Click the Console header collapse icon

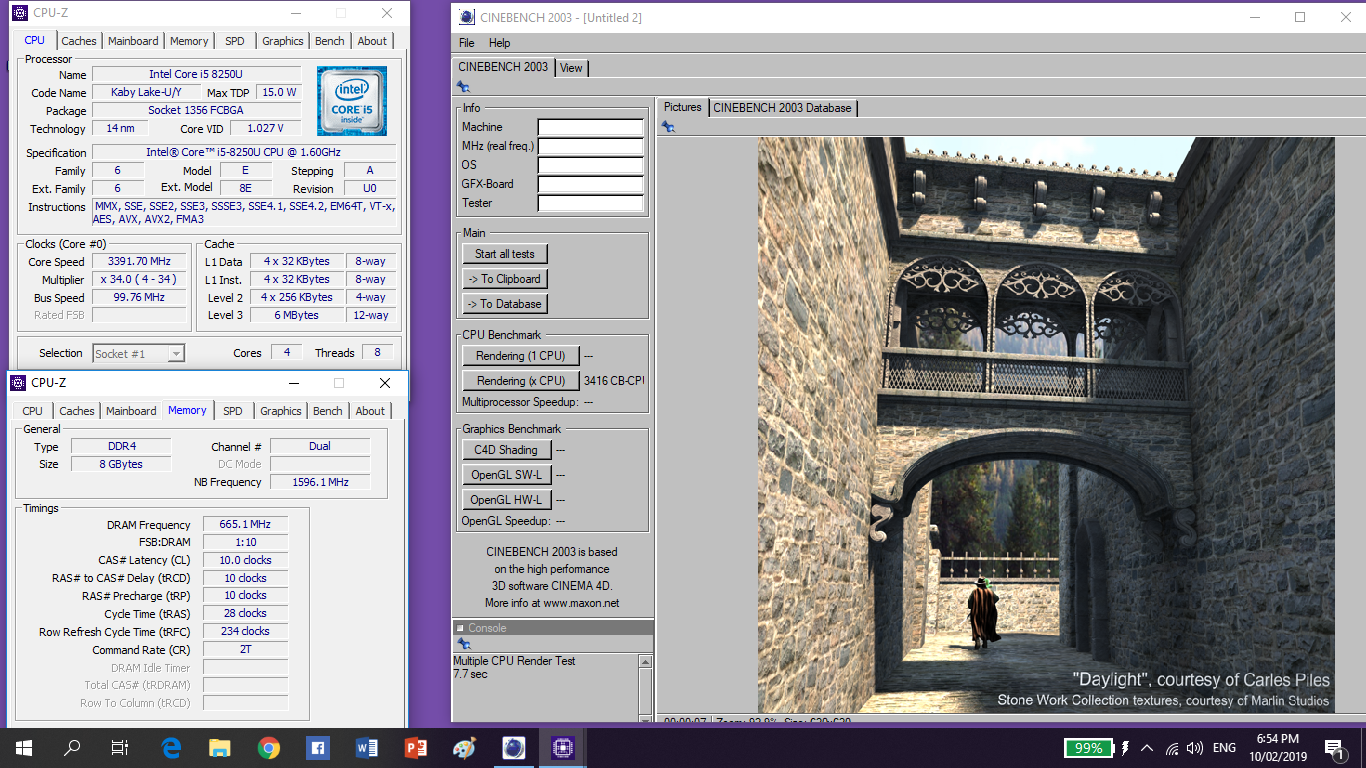461,628
